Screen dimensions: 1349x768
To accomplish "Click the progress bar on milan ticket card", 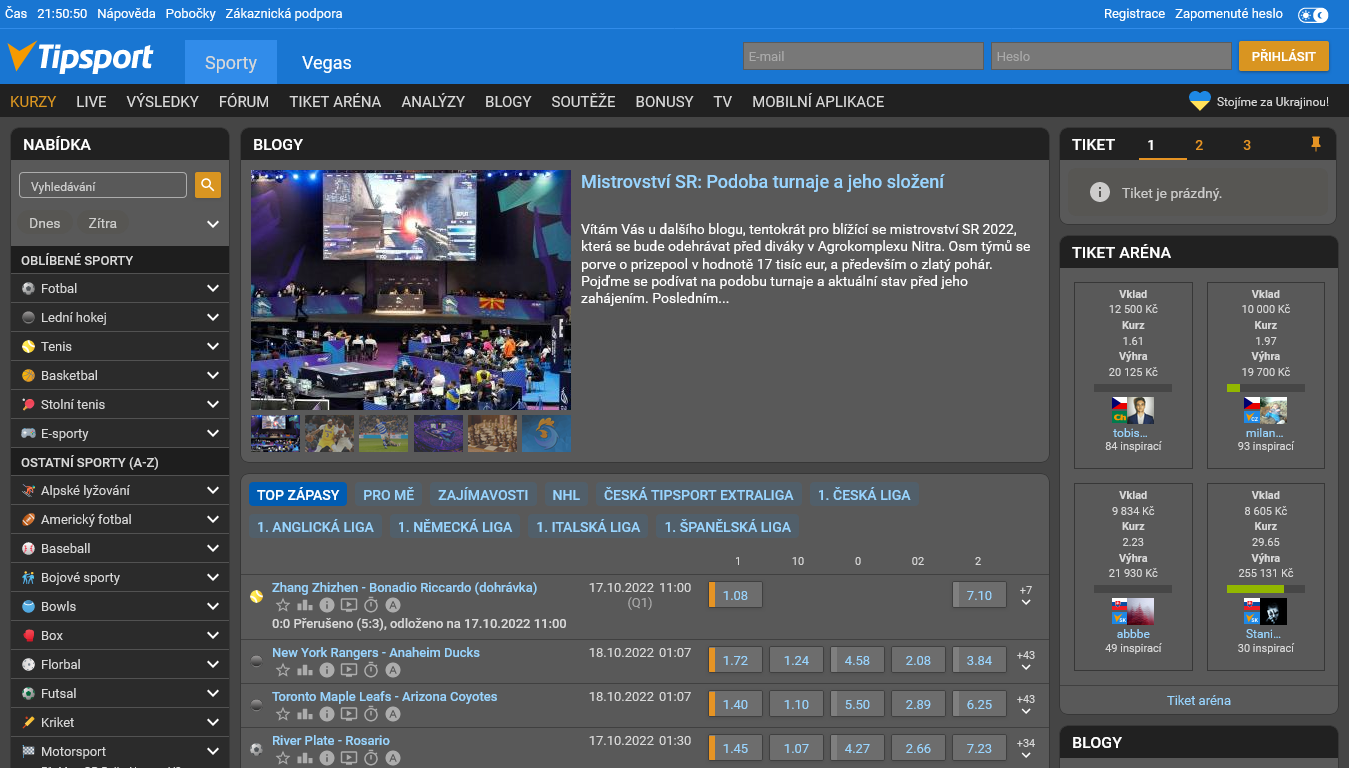I will pyautogui.click(x=1266, y=388).
